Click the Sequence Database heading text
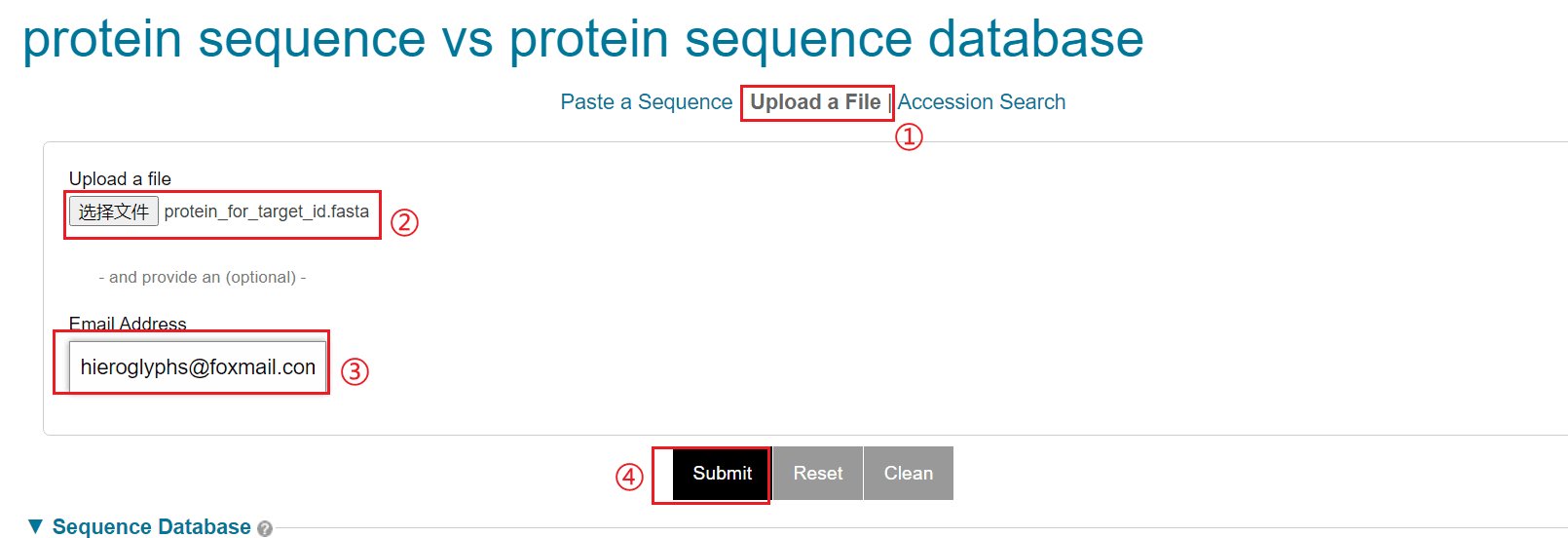1568x538 pixels. [152, 527]
